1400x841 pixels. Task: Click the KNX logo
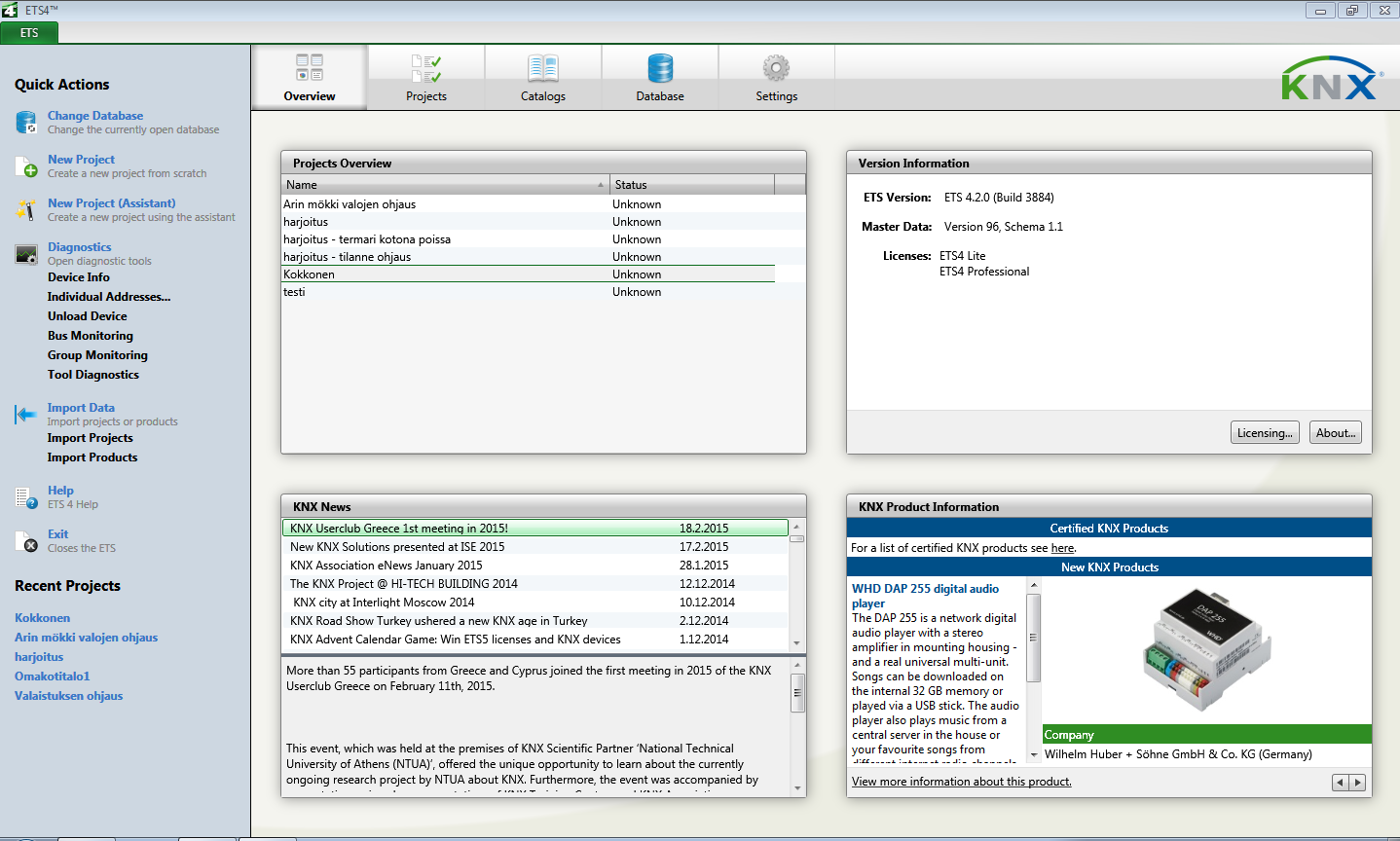pos(1331,78)
